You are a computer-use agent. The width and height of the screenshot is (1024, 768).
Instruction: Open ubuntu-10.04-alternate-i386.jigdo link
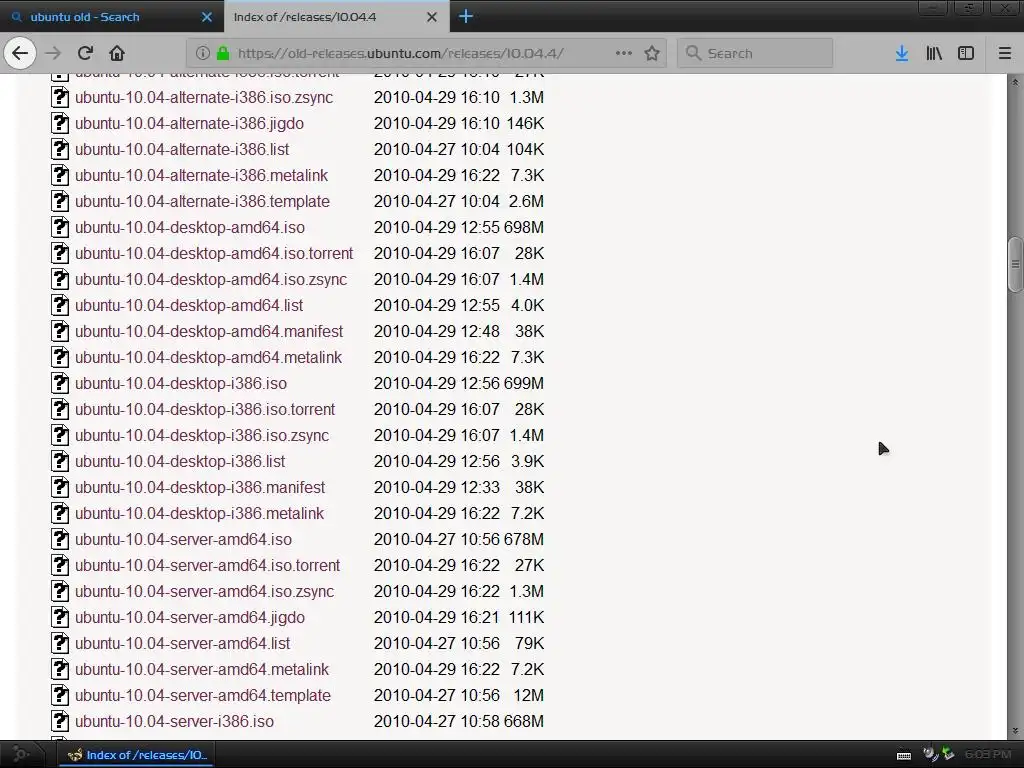click(x=189, y=123)
